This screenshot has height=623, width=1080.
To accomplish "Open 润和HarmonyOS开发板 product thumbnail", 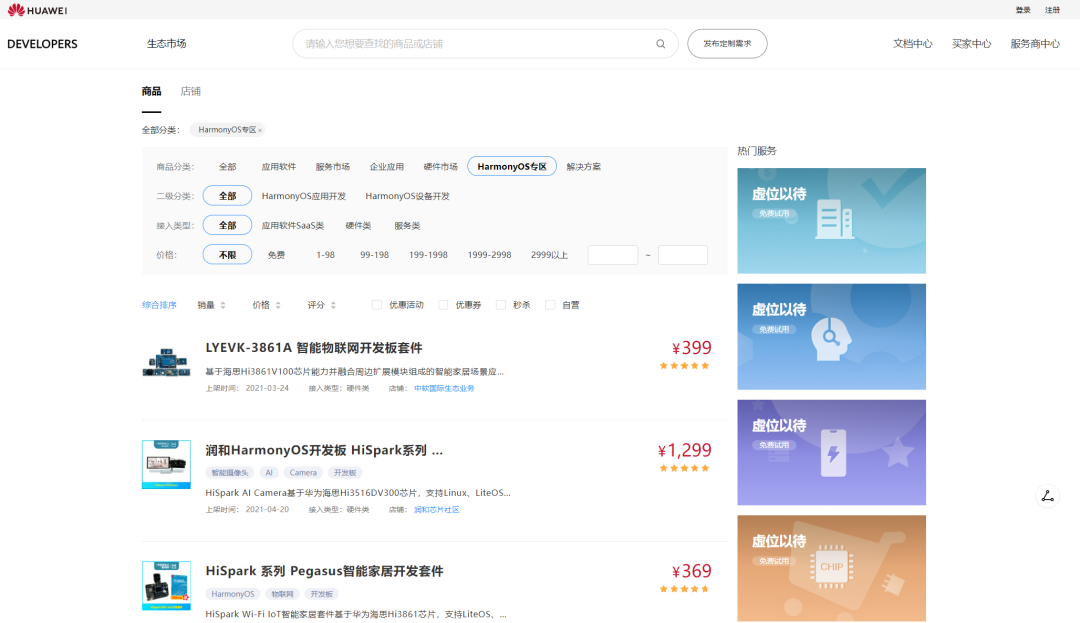I will pyautogui.click(x=166, y=465).
